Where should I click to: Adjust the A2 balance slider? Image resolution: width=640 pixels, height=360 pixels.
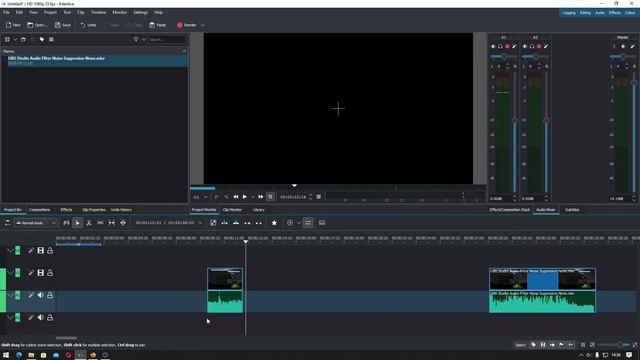point(536,56)
